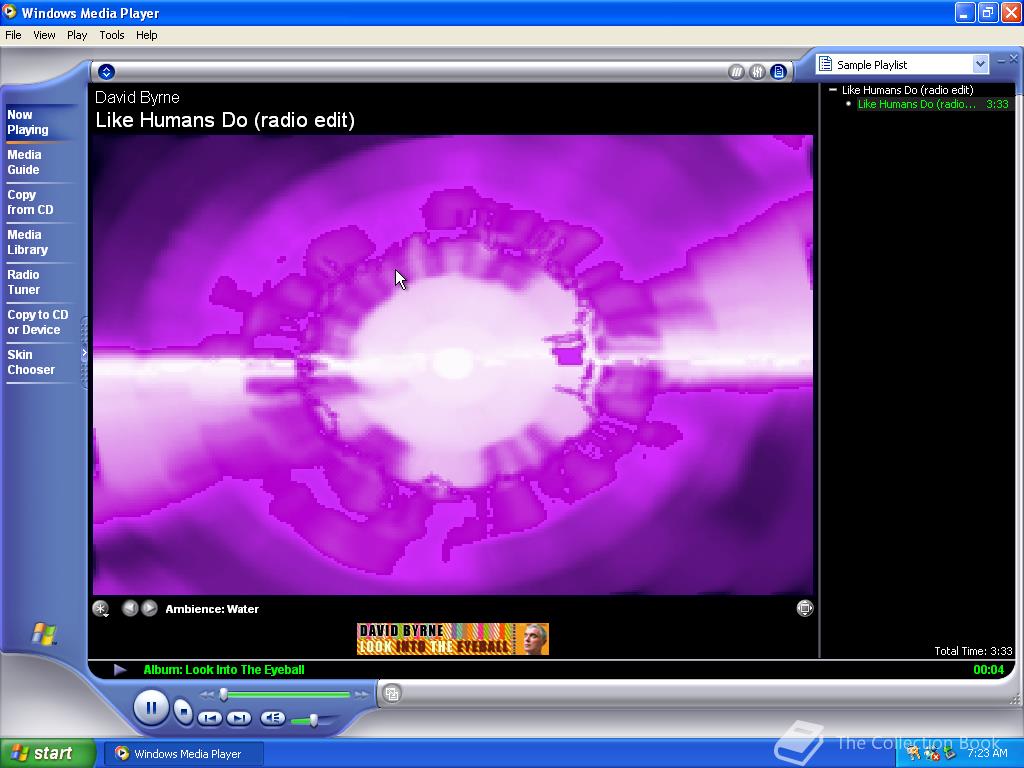
Task: Open the Windows Start menu
Action: pyautogui.click(x=47, y=753)
